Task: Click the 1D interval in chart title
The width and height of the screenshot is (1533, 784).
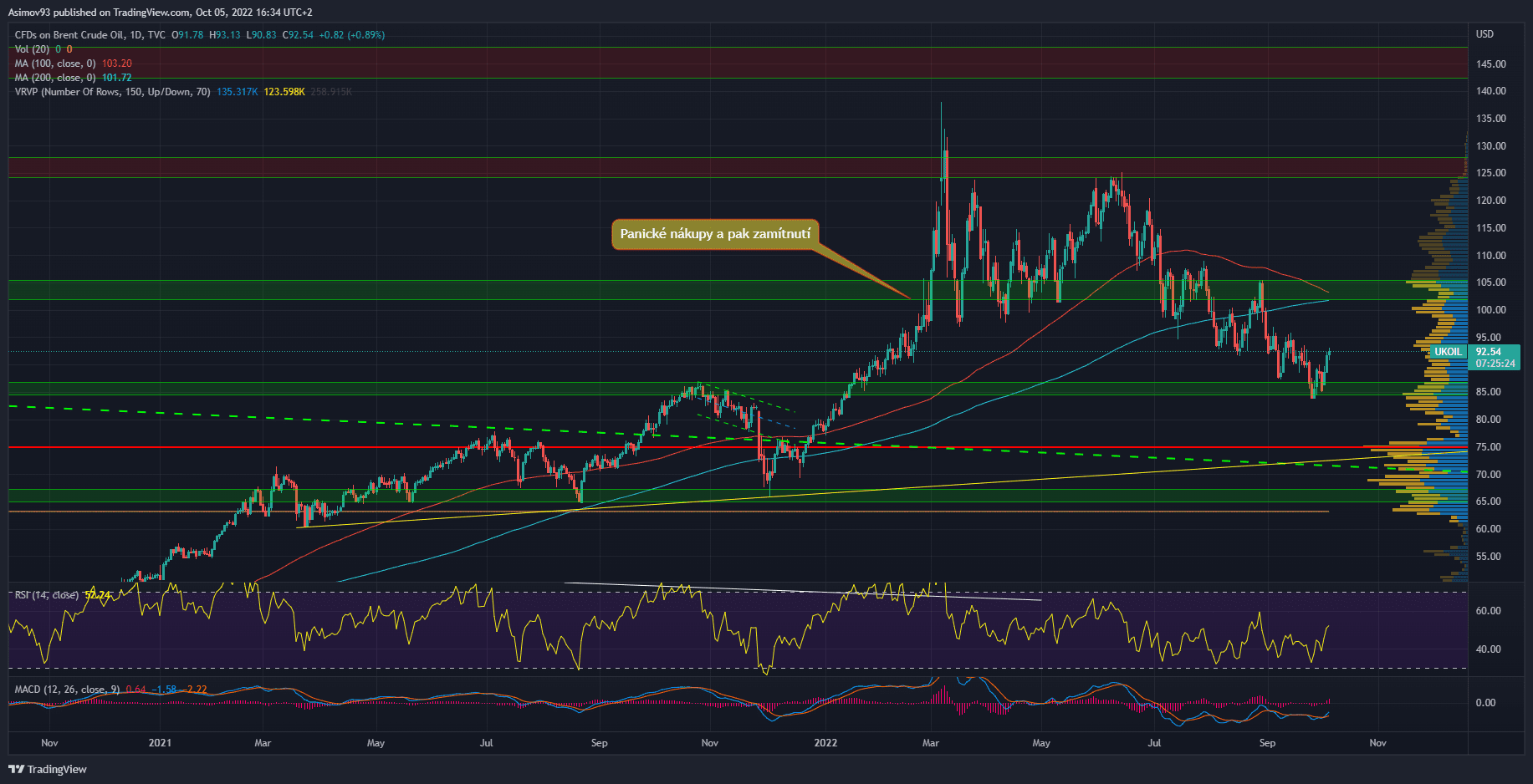Action: point(135,35)
